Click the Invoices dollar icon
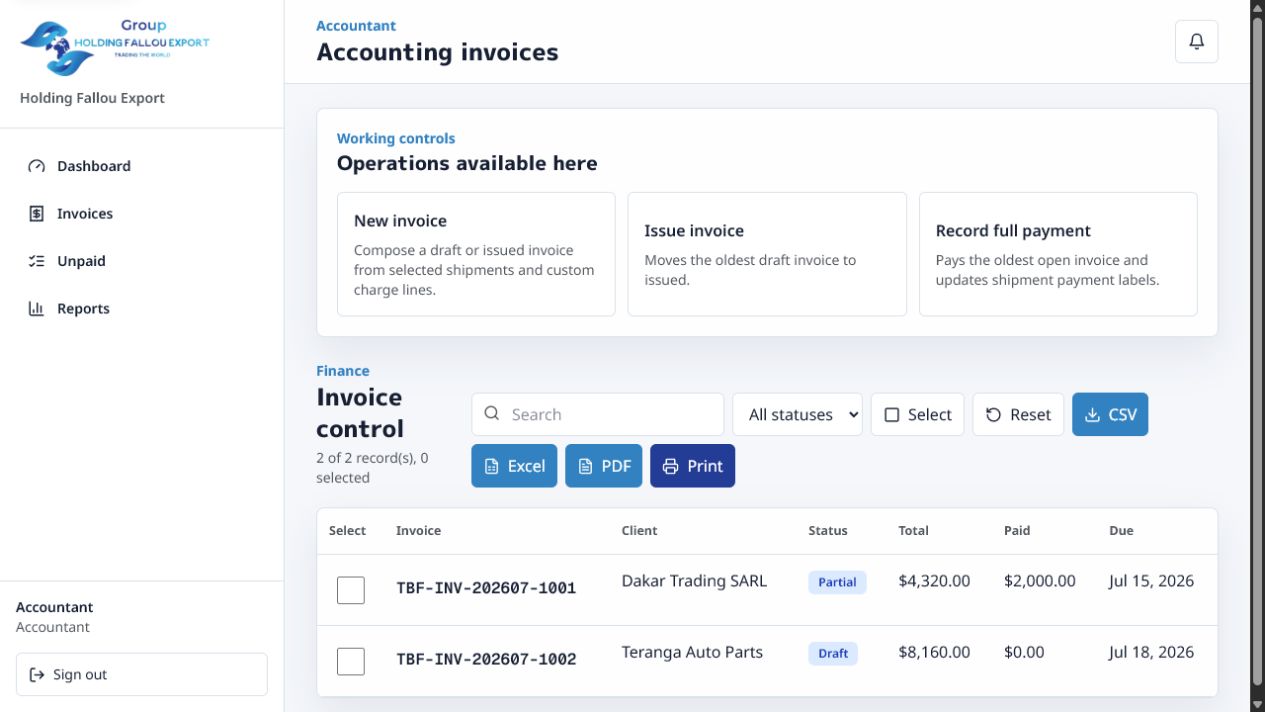 [x=37, y=214]
